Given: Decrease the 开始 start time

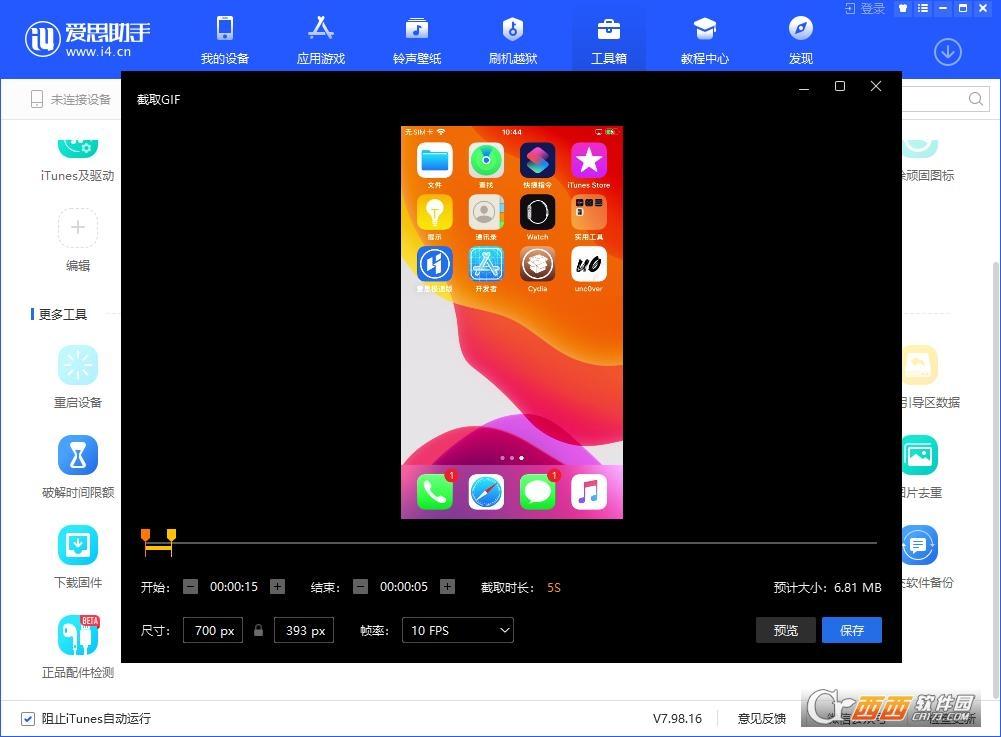Looking at the screenshot, I should 190,586.
